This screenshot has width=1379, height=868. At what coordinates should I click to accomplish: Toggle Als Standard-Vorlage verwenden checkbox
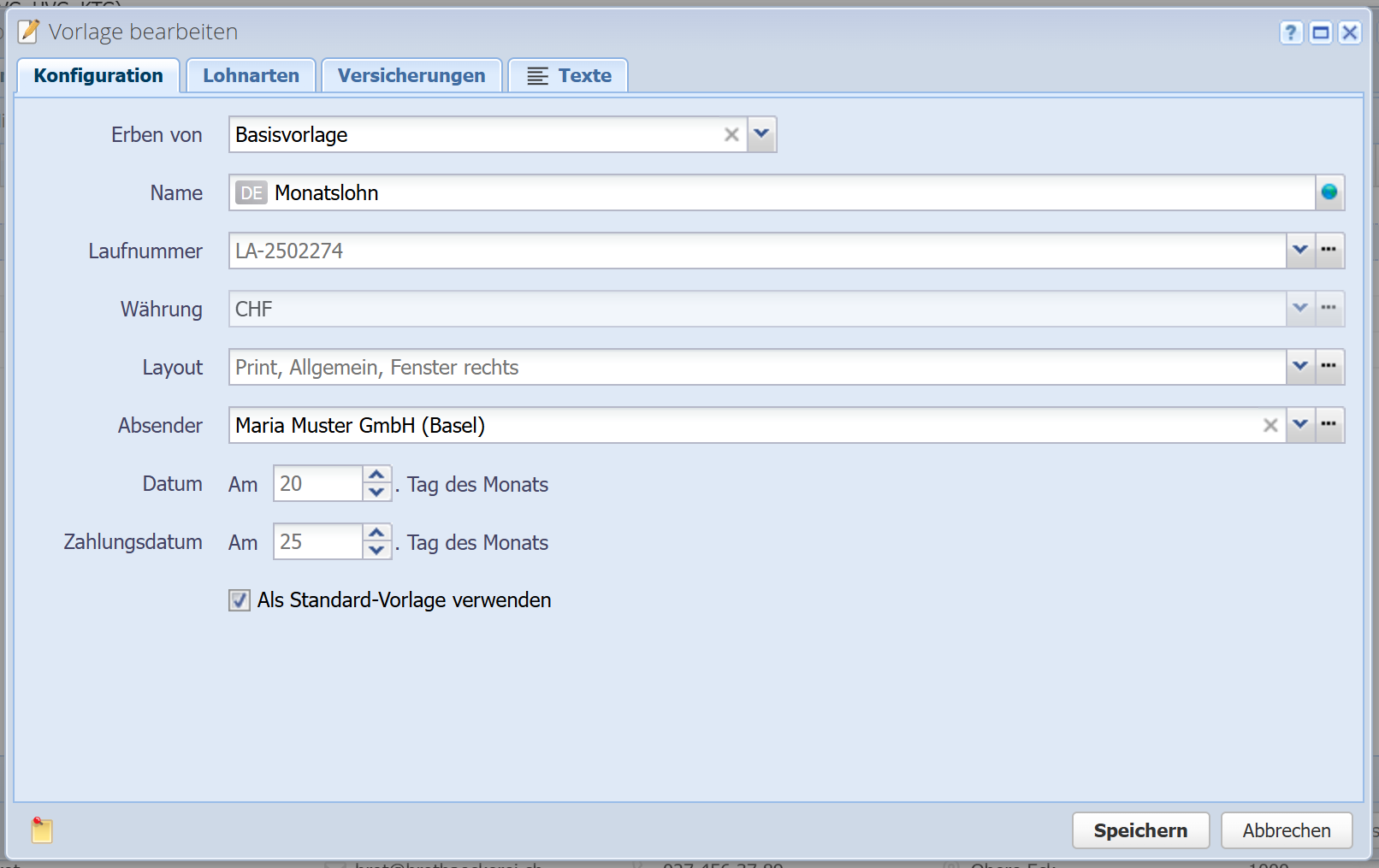point(240,600)
